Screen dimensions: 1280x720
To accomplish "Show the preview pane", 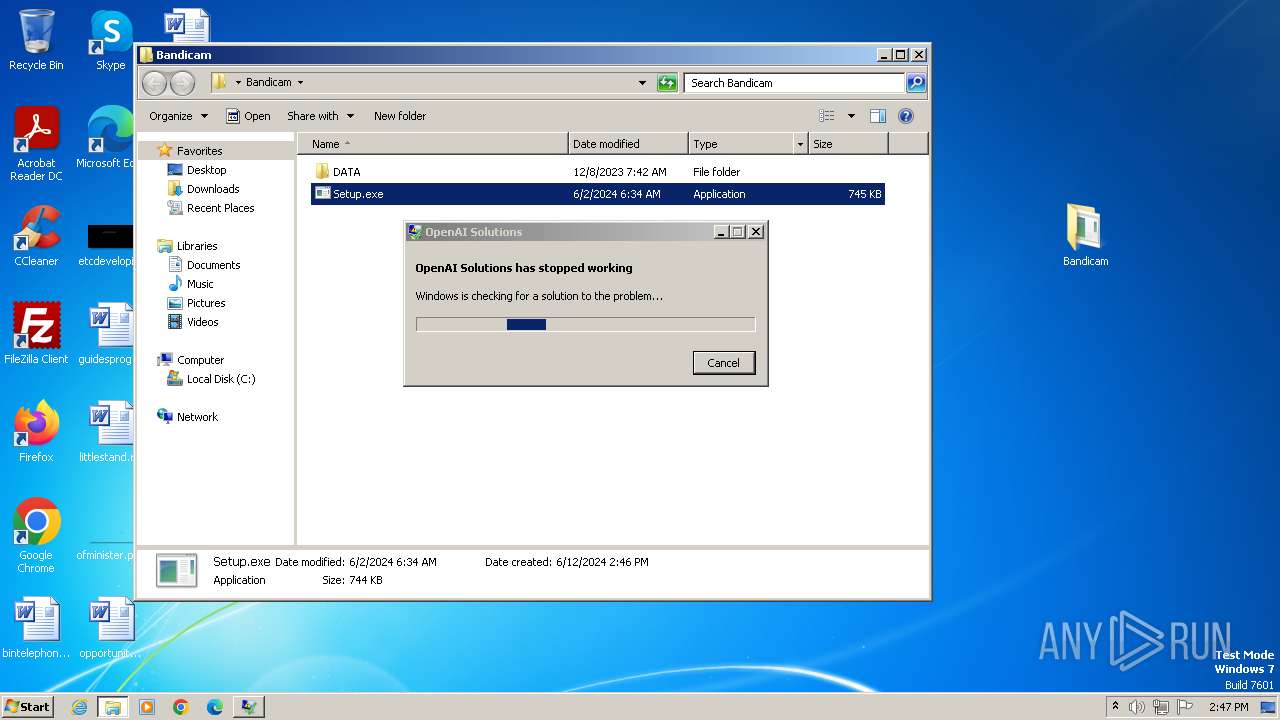I will click(x=877, y=116).
